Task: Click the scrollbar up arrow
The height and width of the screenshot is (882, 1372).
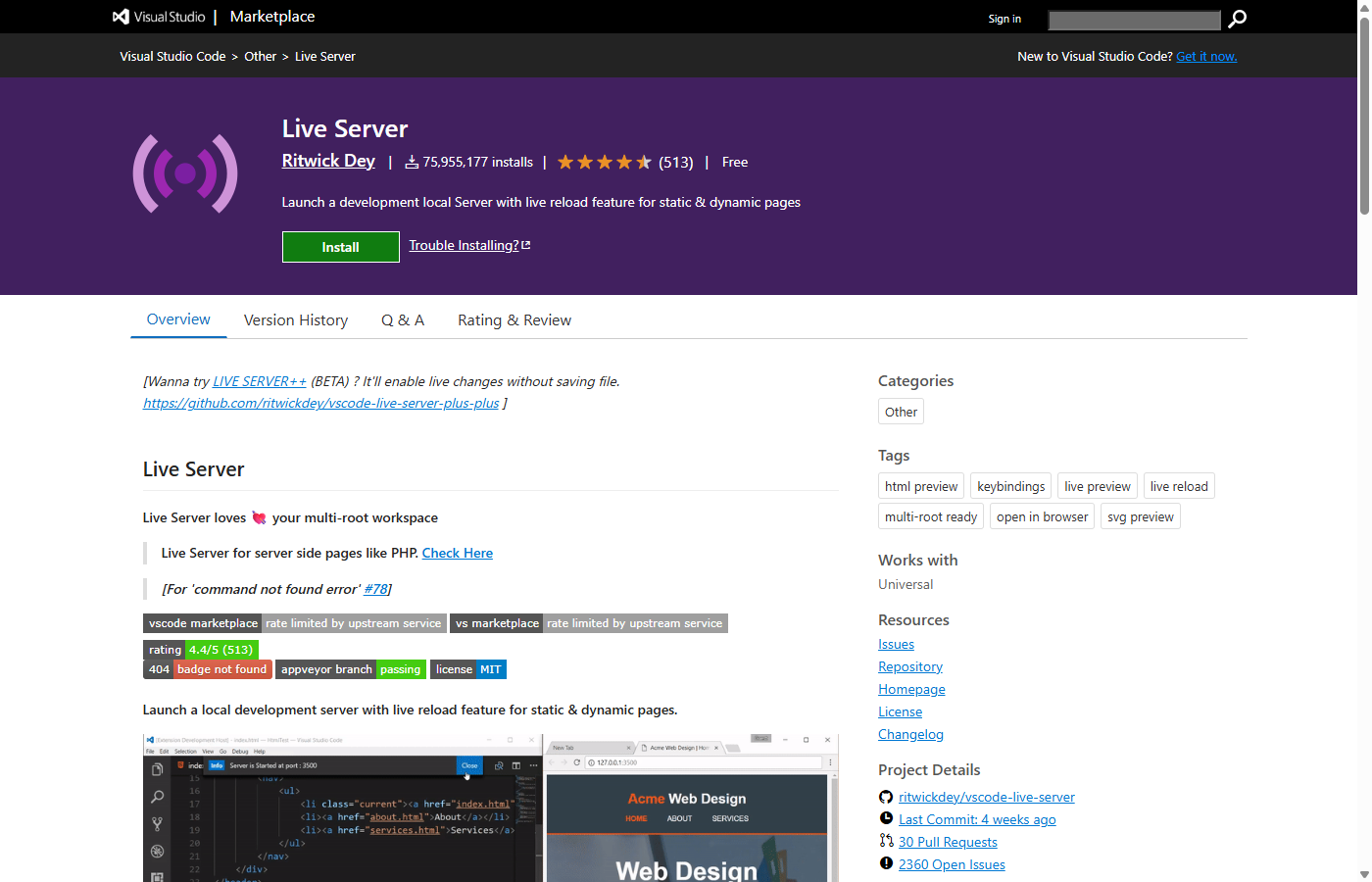Action: coord(1364,7)
